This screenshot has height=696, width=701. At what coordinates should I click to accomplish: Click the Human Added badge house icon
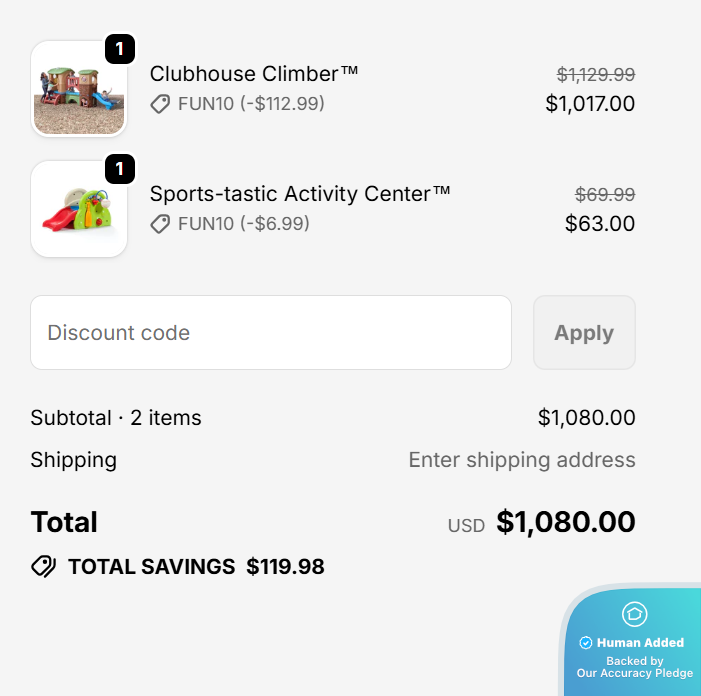(634, 614)
